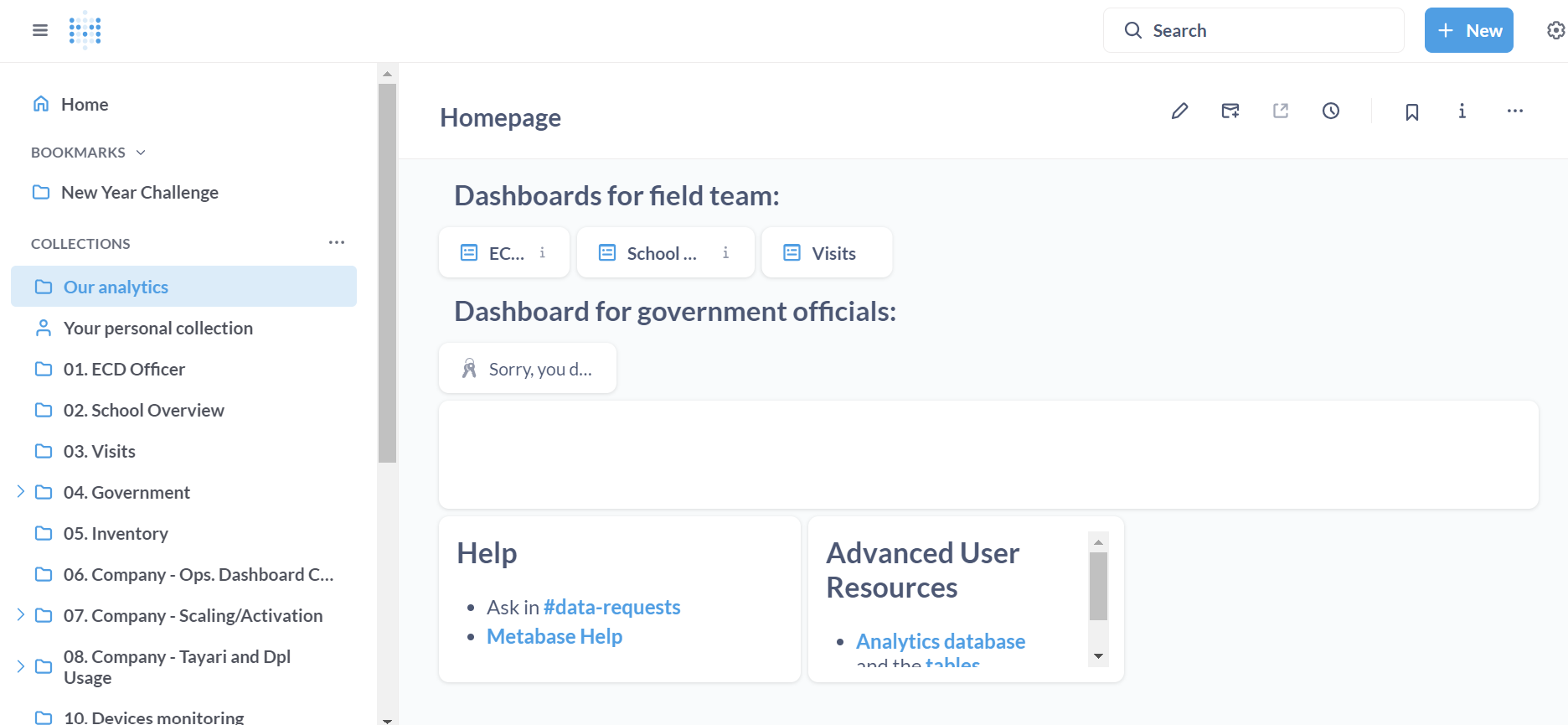
Task: Click the bookmark icon in header
Action: 1411,111
